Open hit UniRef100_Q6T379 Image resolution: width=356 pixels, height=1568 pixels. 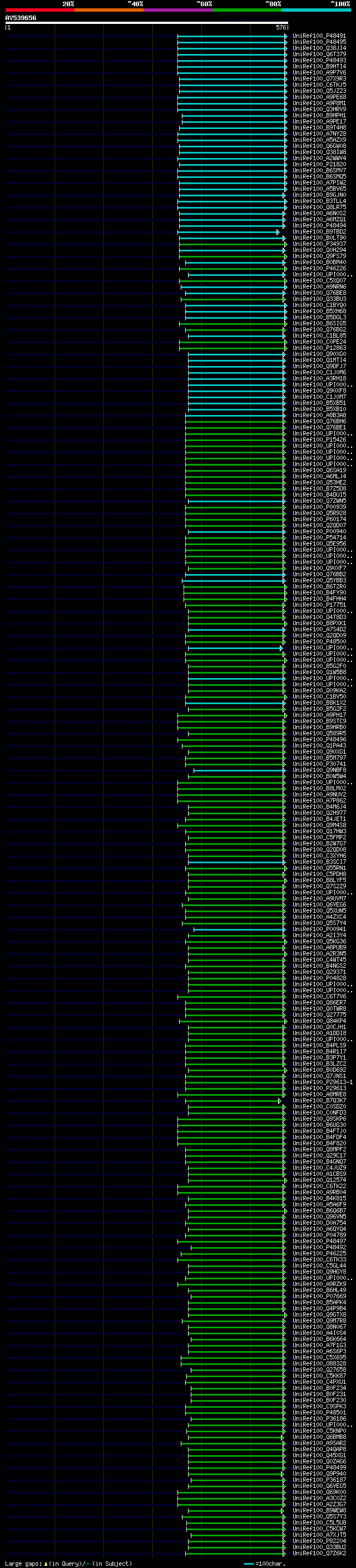point(319,54)
